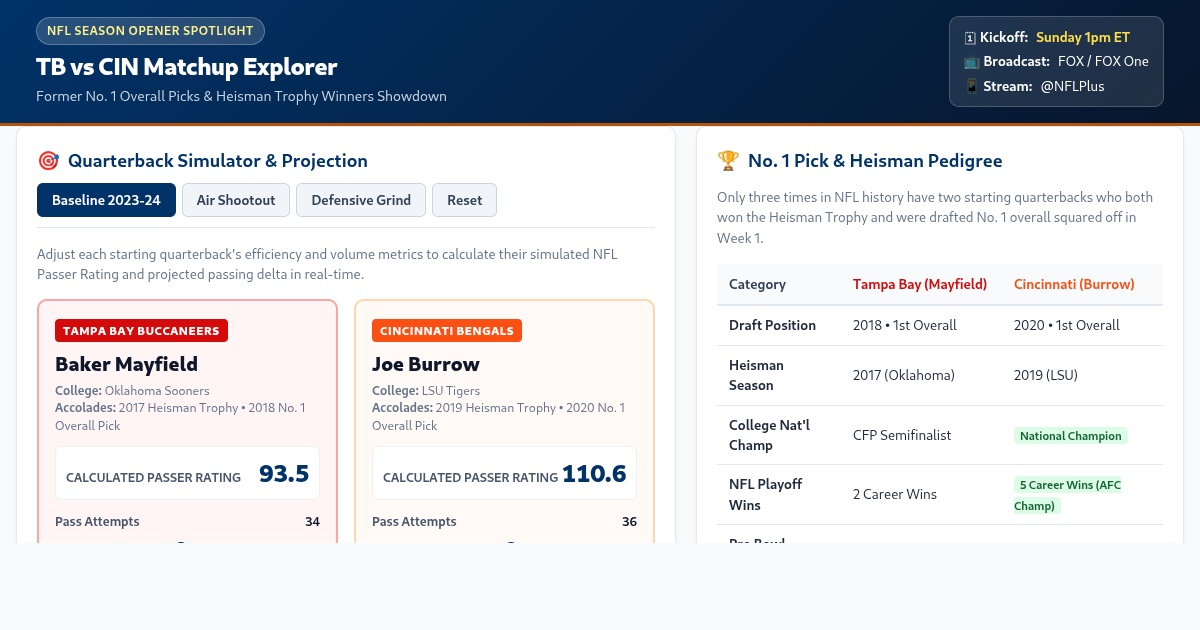Image resolution: width=1200 pixels, height=630 pixels.
Task: Select the Baseline 2023-24 preset
Action: [x=106, y=200]
